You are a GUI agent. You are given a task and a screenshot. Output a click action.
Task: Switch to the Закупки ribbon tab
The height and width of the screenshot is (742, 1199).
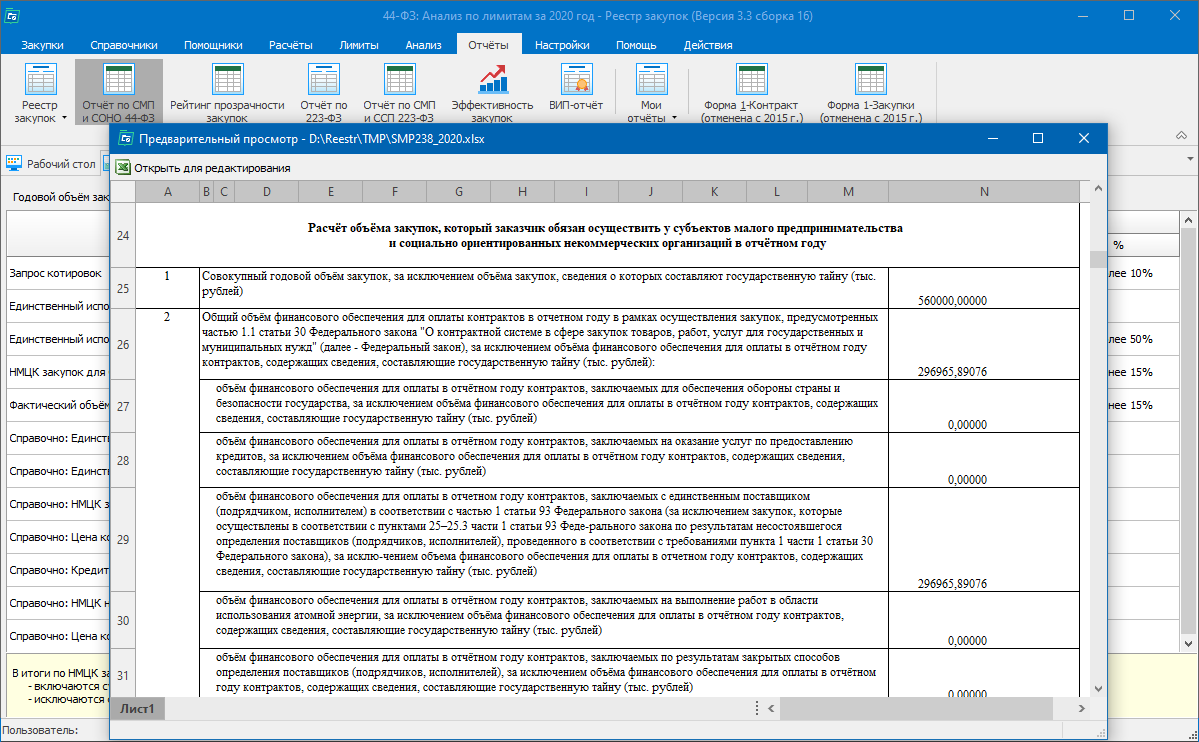coord(42,45)
